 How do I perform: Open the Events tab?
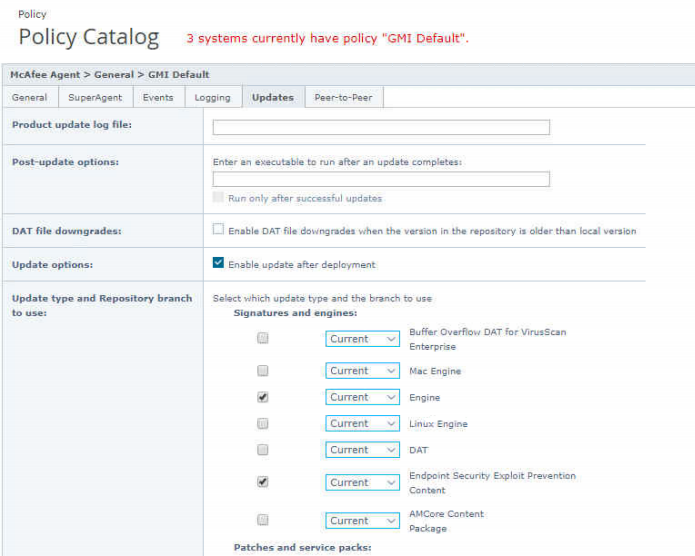(x=158, y=98)
